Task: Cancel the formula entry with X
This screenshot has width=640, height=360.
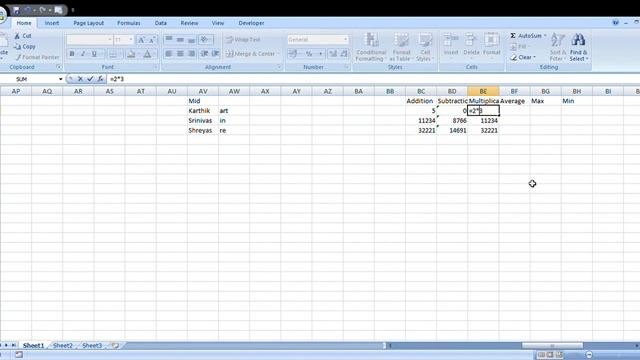Action: pos(80,79)
